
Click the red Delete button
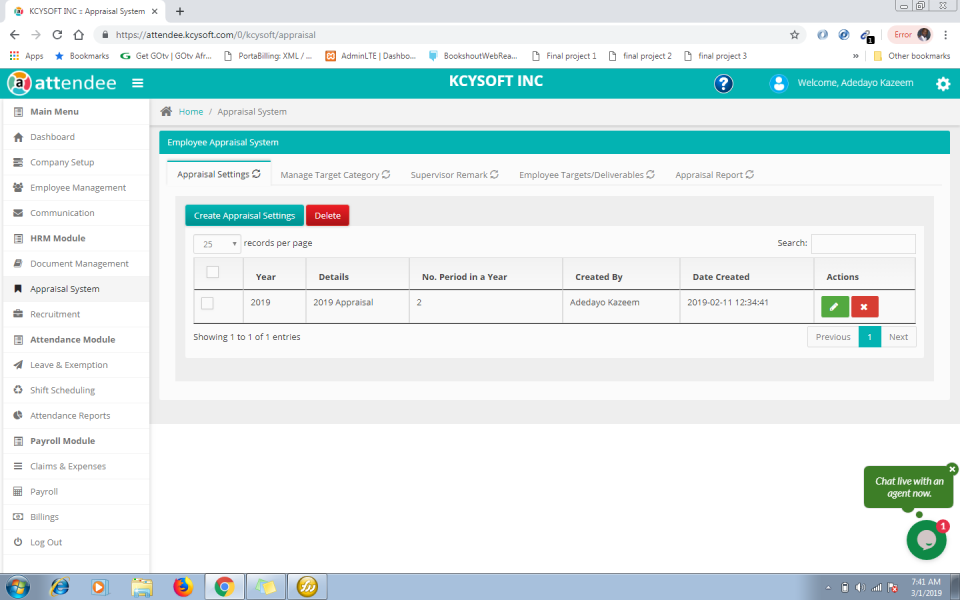tap(328, 216)
